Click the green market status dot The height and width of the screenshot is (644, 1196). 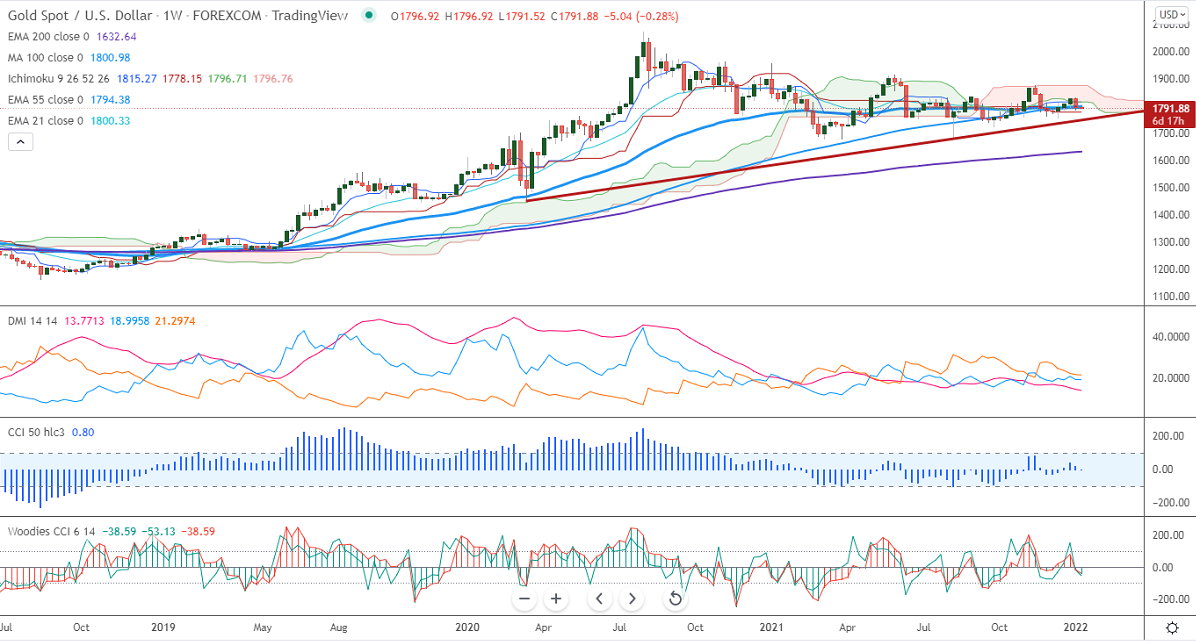(369, 15)
